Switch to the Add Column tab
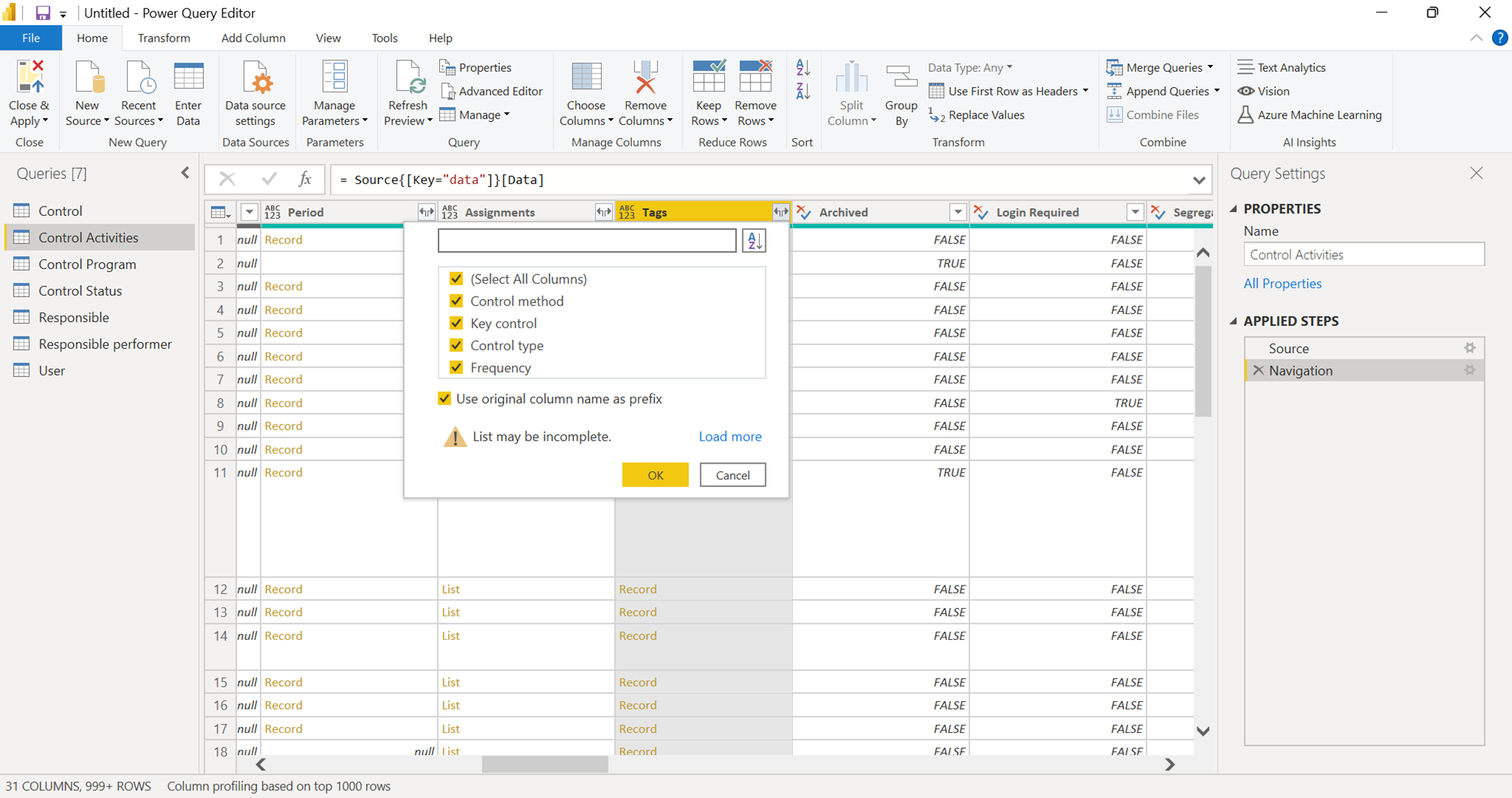 point(253,38)
